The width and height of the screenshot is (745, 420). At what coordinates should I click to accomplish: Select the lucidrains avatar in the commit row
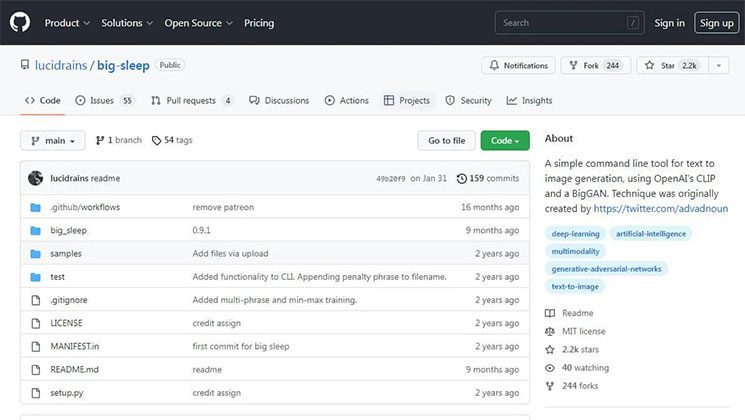point(35,178)
